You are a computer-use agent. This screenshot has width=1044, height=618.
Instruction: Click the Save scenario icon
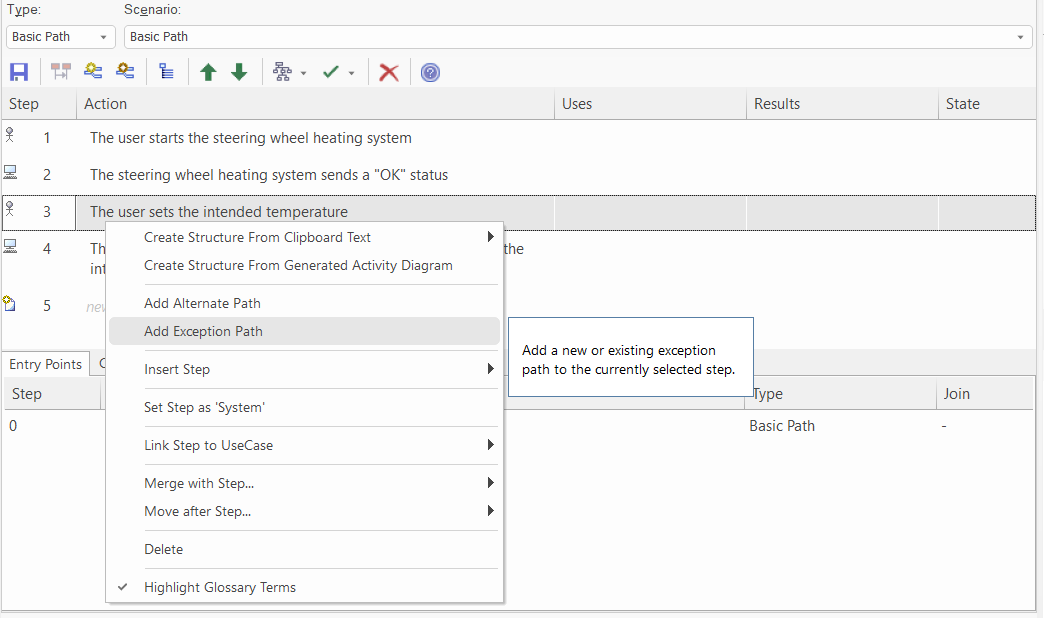18,72
